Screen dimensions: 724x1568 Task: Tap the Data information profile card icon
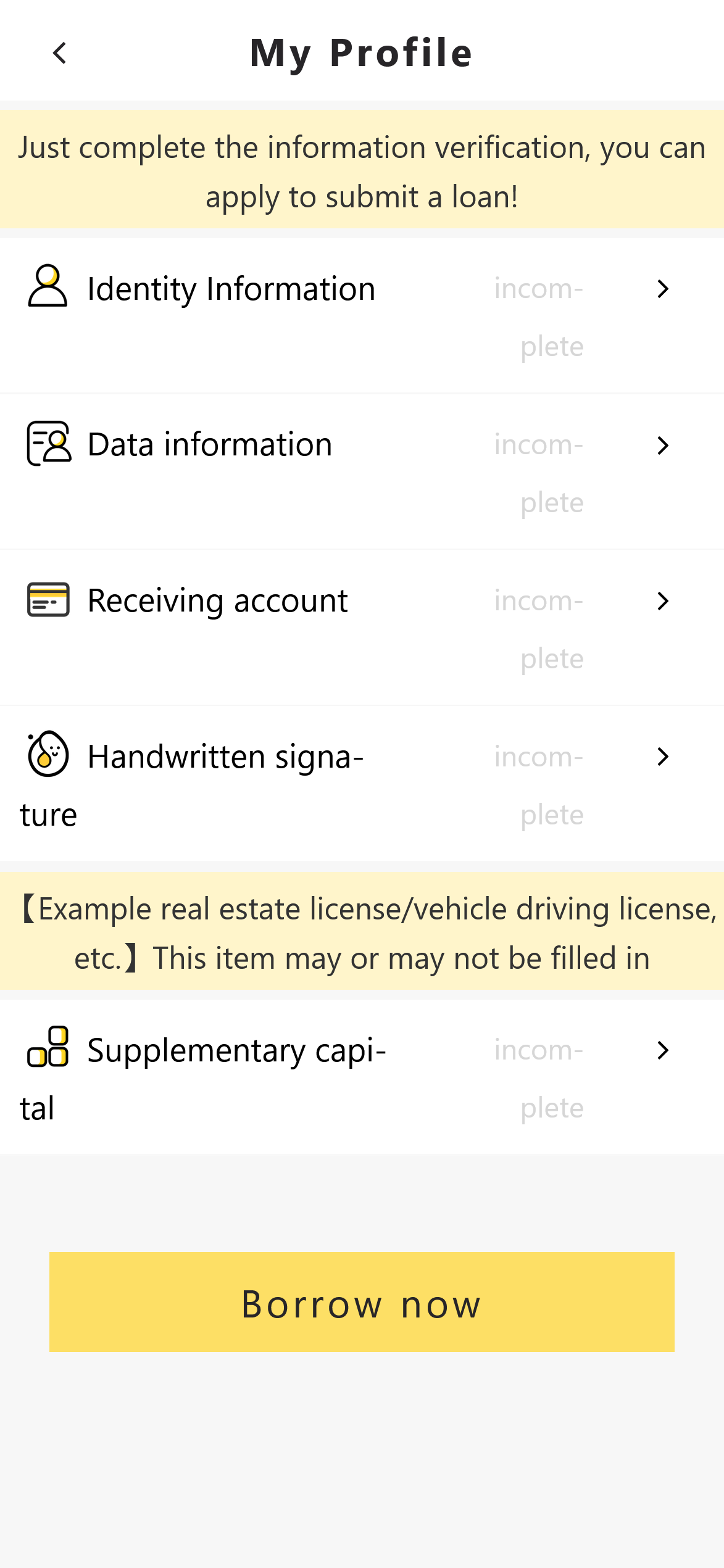point(49,443)
